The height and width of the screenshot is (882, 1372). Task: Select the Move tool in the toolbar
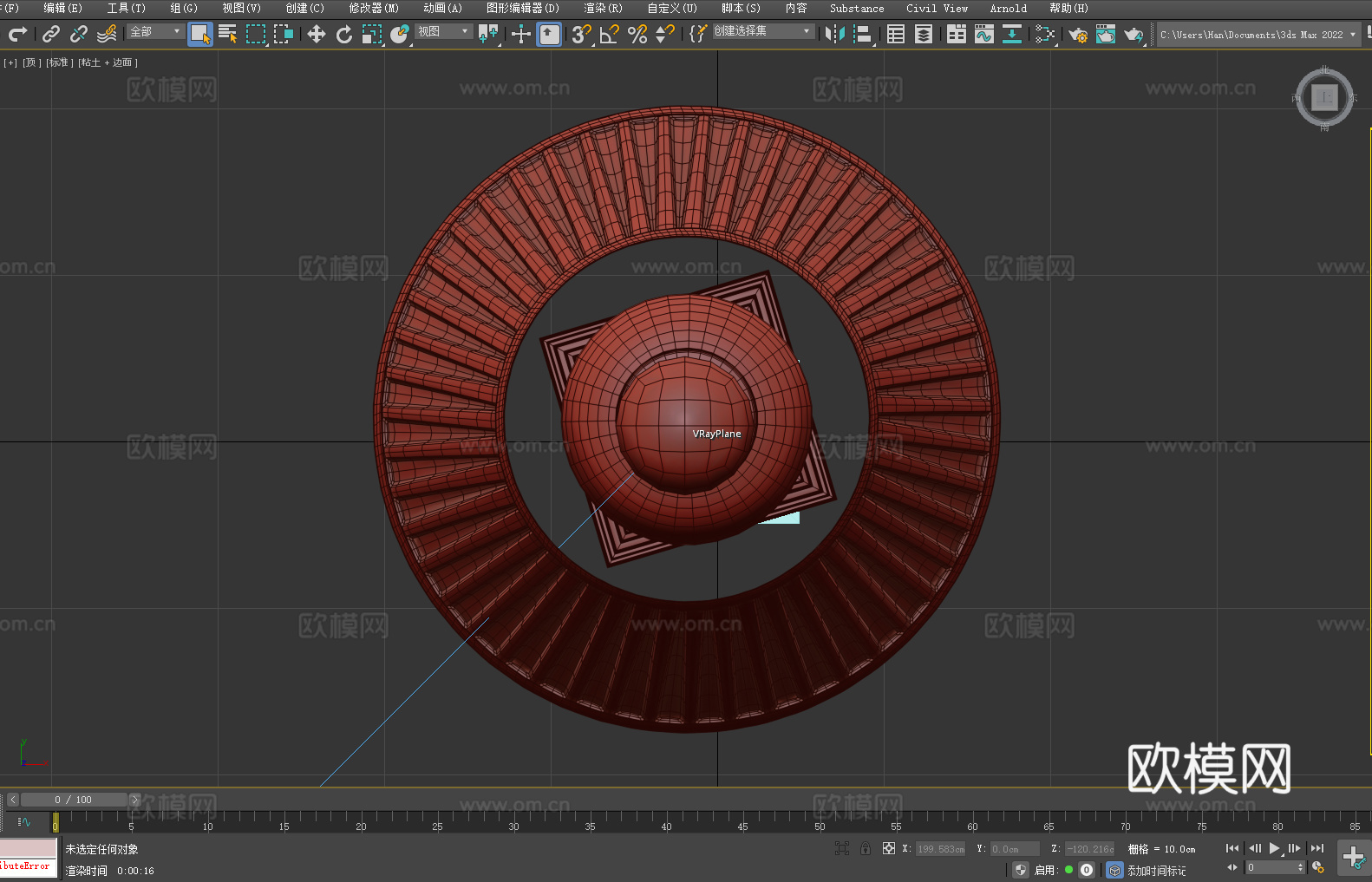click(x=317, y=34)
